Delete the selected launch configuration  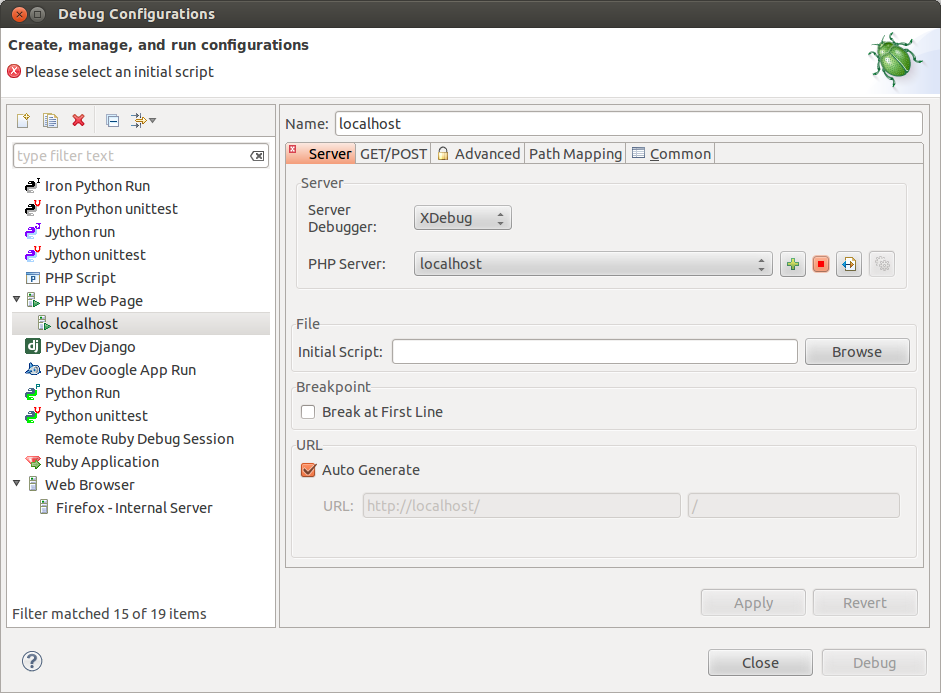[x=79, y=120]
